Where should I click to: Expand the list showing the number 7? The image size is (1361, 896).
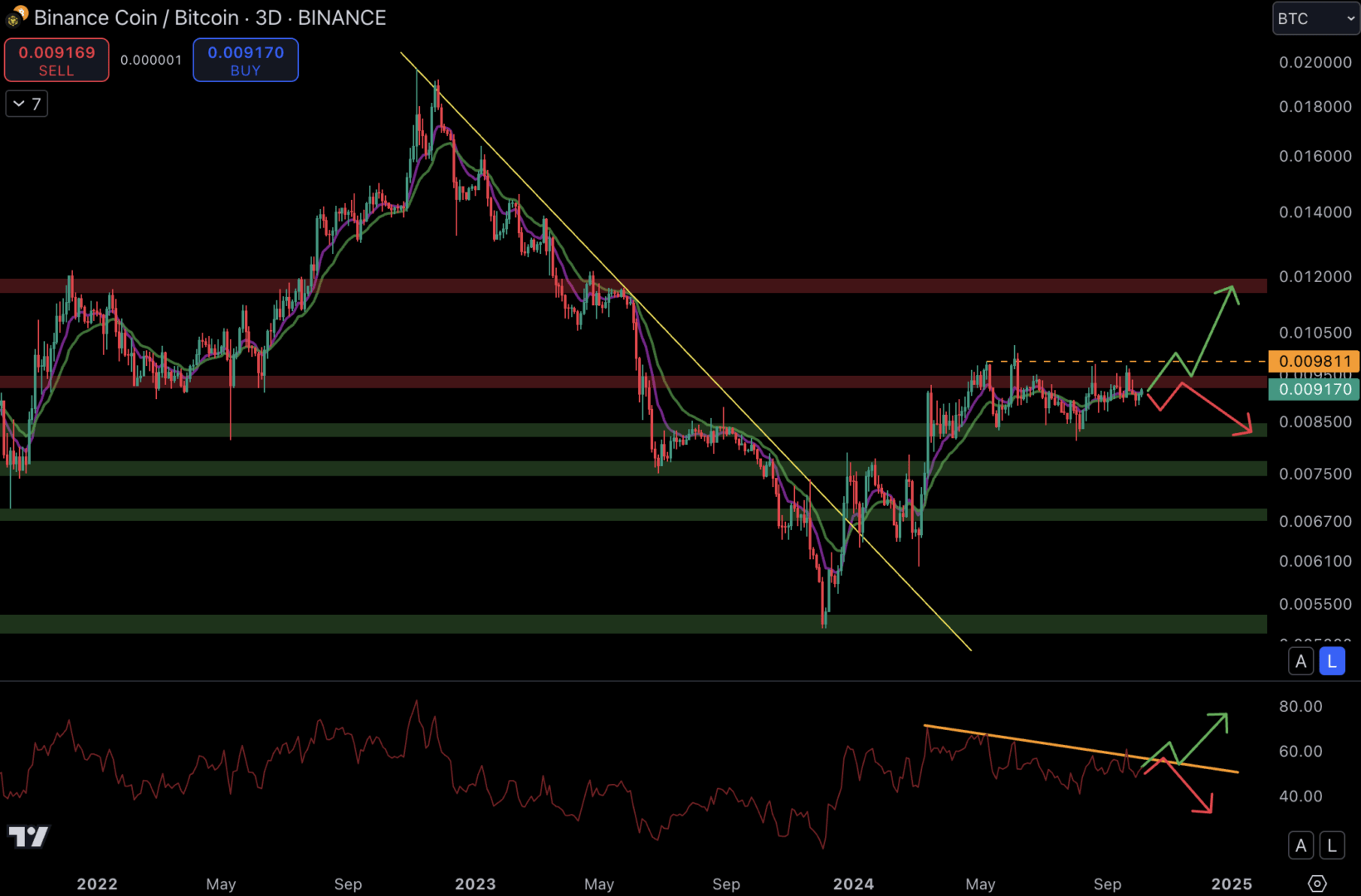(x=26, y=103)
